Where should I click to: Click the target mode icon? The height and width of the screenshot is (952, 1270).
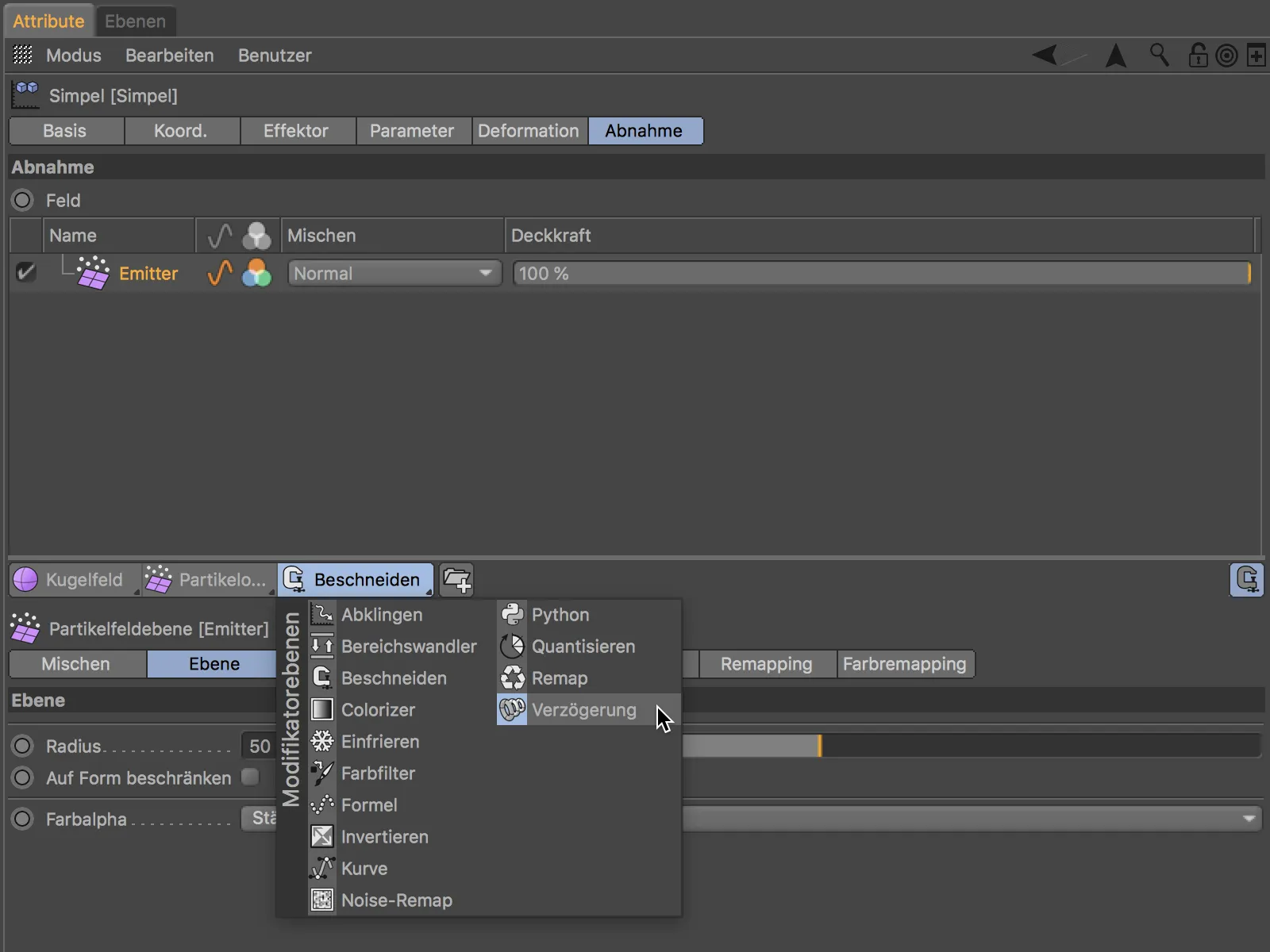(1226, 56)
